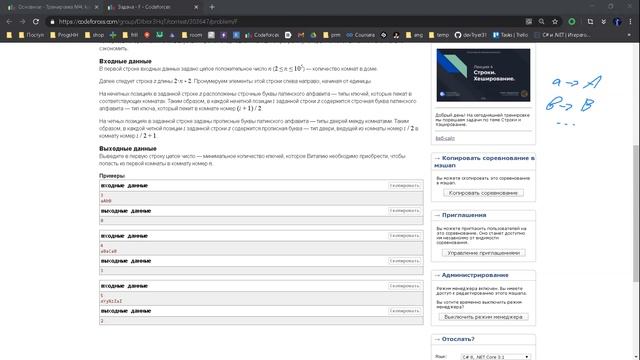Copy the third example's output data
640x360 pixels.
[x=404, y=311]
